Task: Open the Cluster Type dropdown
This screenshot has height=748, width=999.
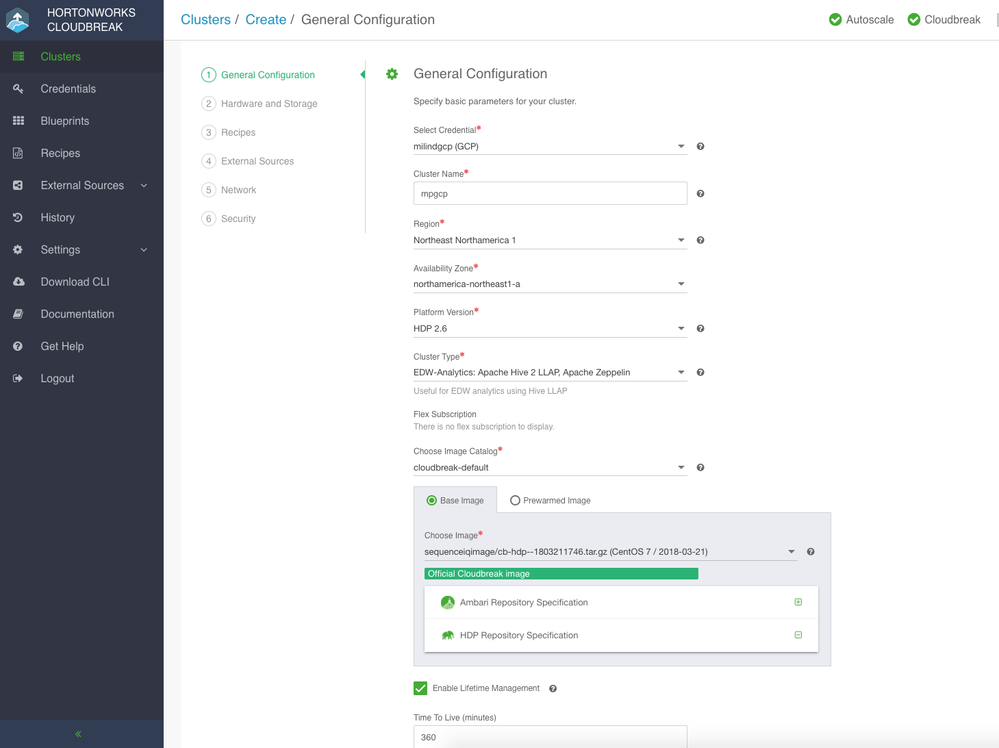Action: click(549, 372)
